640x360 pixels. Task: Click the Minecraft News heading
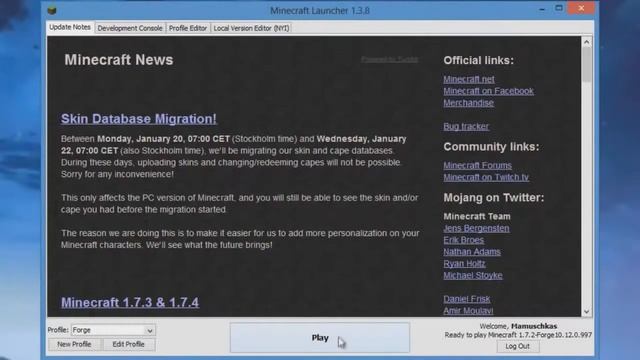tap(119, 60)
